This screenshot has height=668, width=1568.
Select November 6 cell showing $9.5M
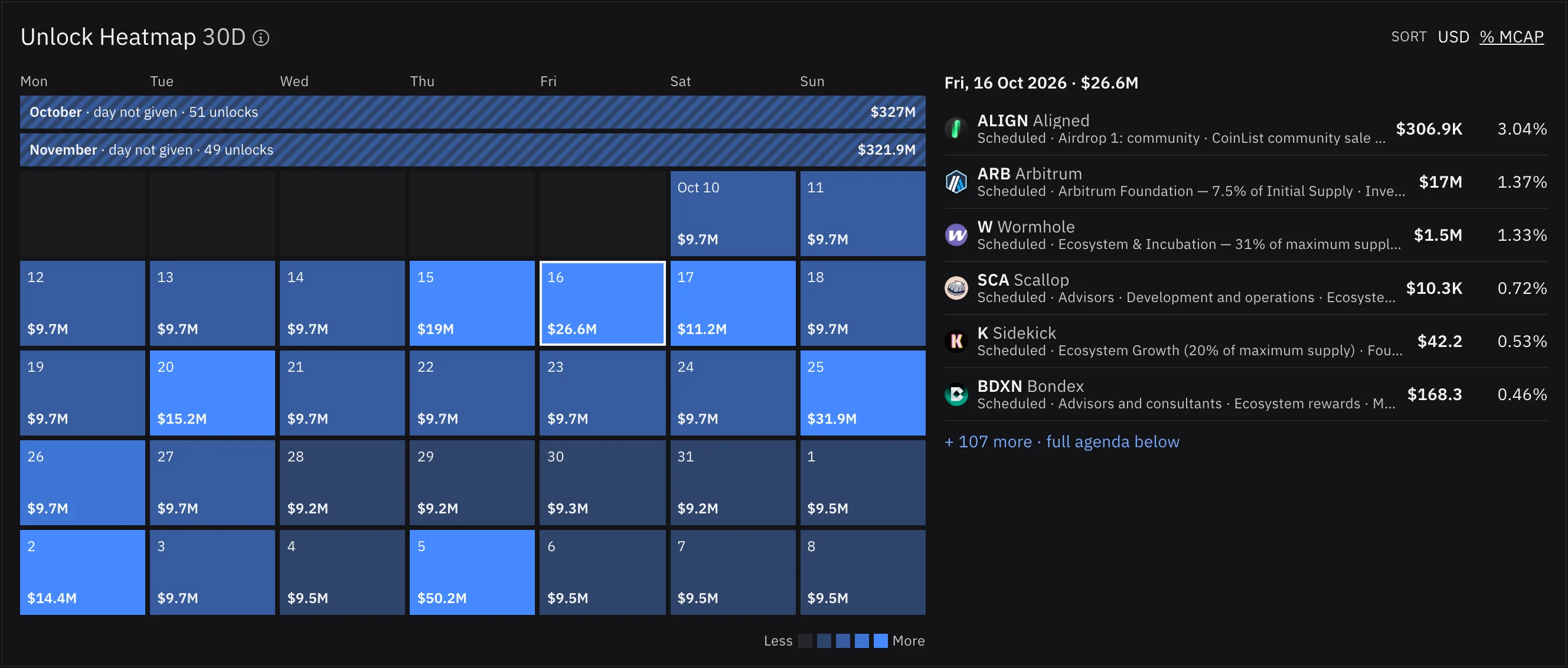click(x=602, y=572)
